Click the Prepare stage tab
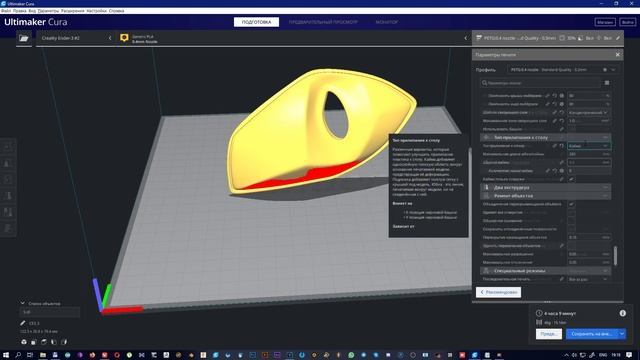 pyautogui.click(x=256, y=22)
